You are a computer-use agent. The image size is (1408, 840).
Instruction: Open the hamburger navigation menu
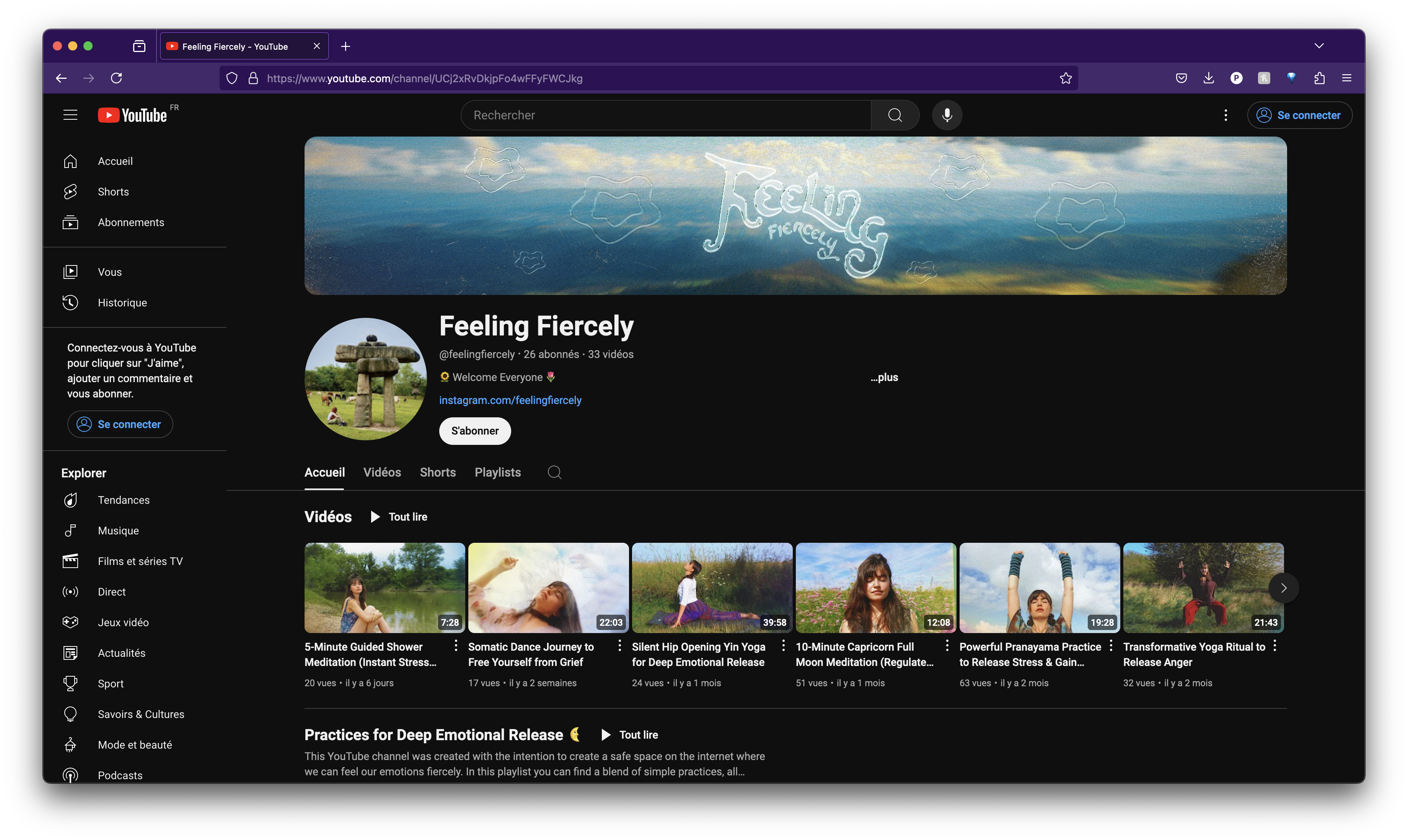(x=70, y=114)
